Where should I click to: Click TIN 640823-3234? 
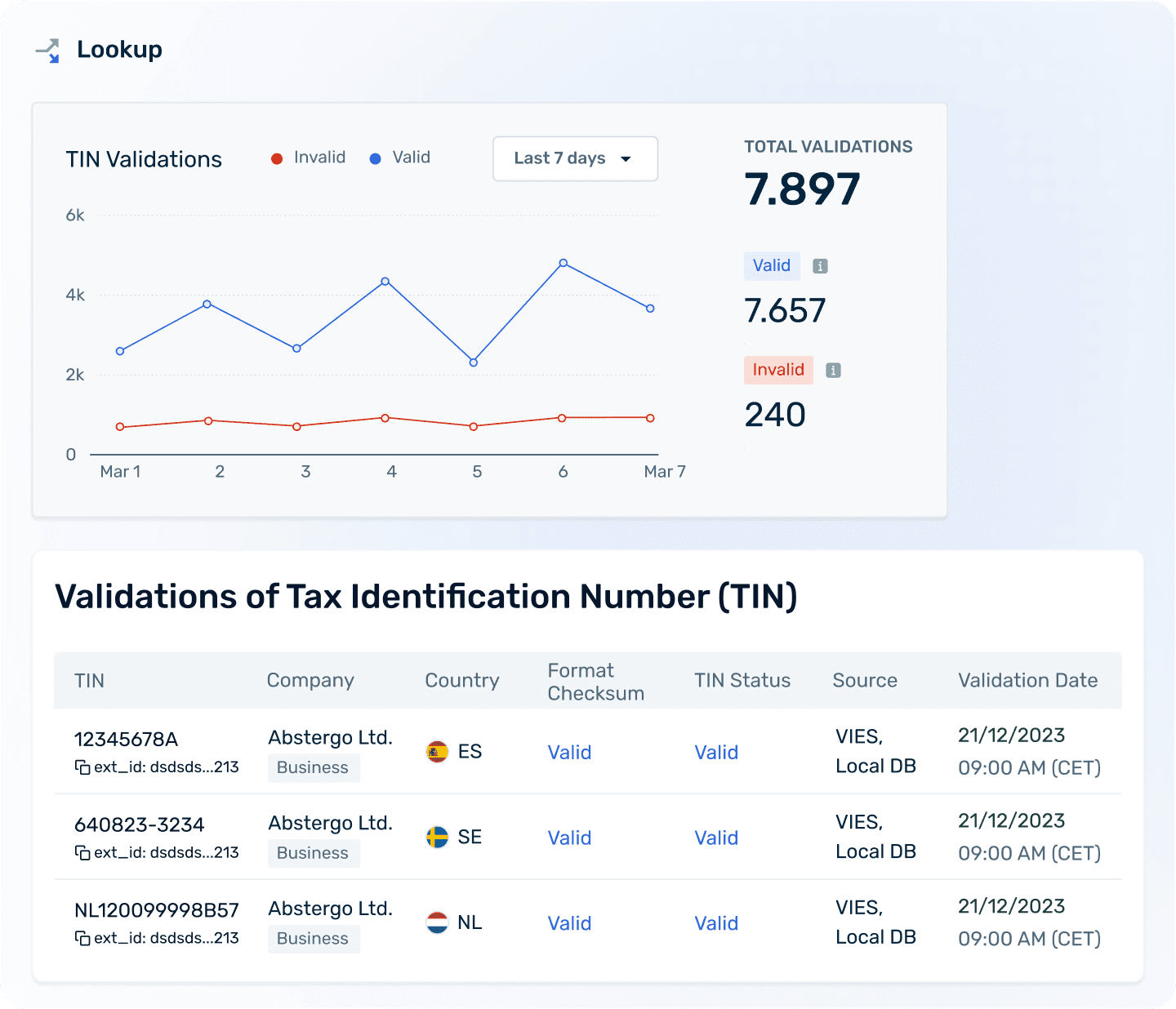point(140,825)
